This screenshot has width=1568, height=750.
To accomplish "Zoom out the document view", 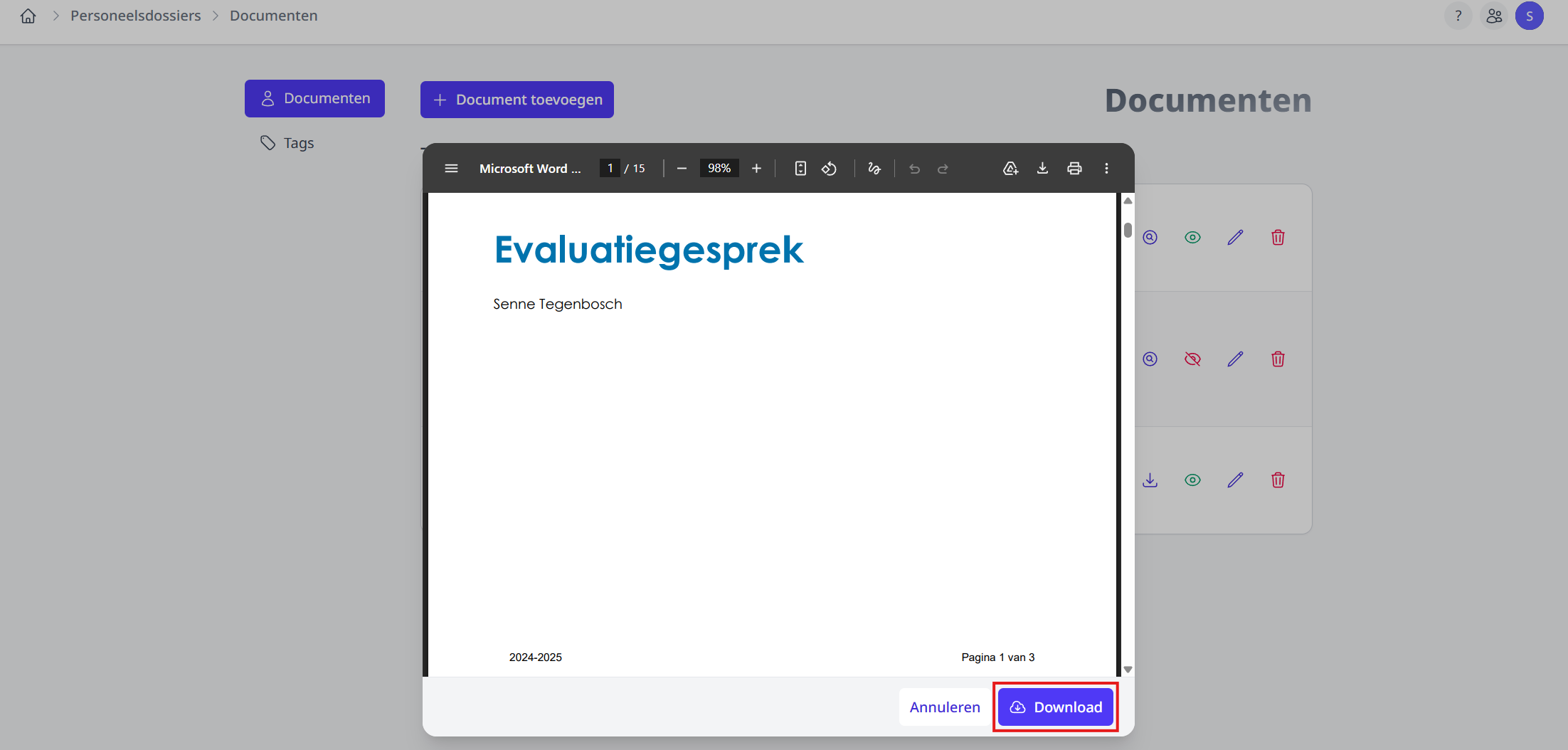I will [681, 168].
